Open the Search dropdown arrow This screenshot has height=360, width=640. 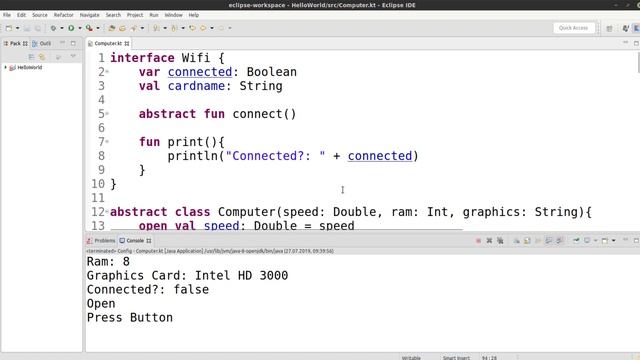pos(142,28)
